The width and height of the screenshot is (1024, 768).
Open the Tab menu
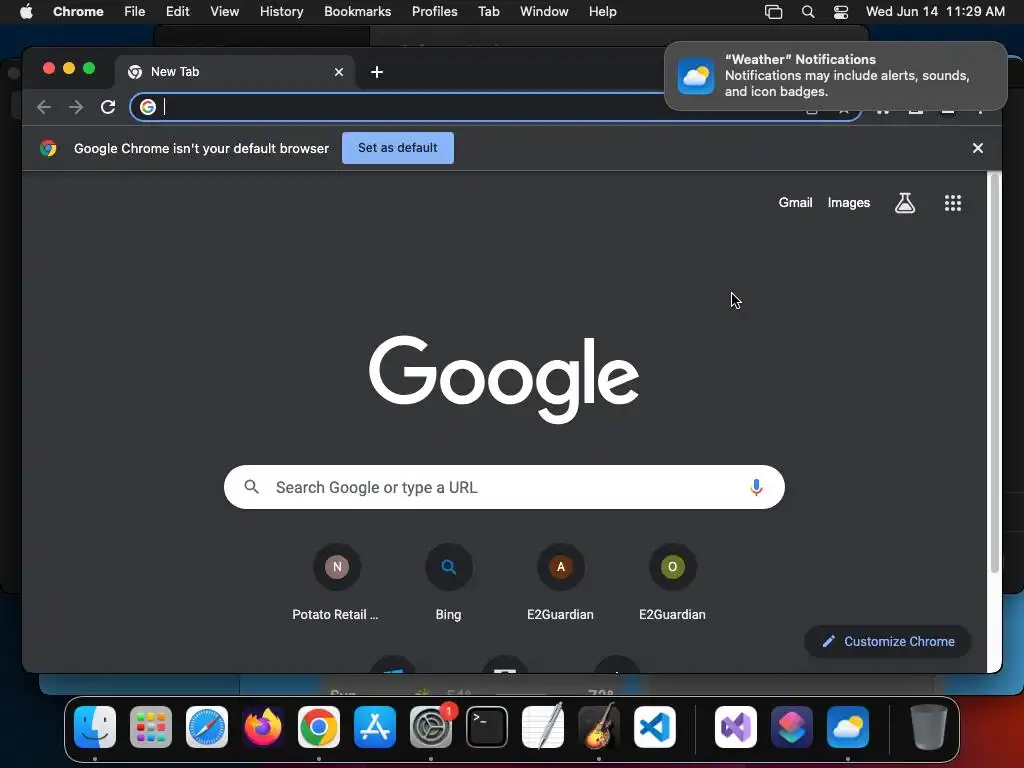488,12
